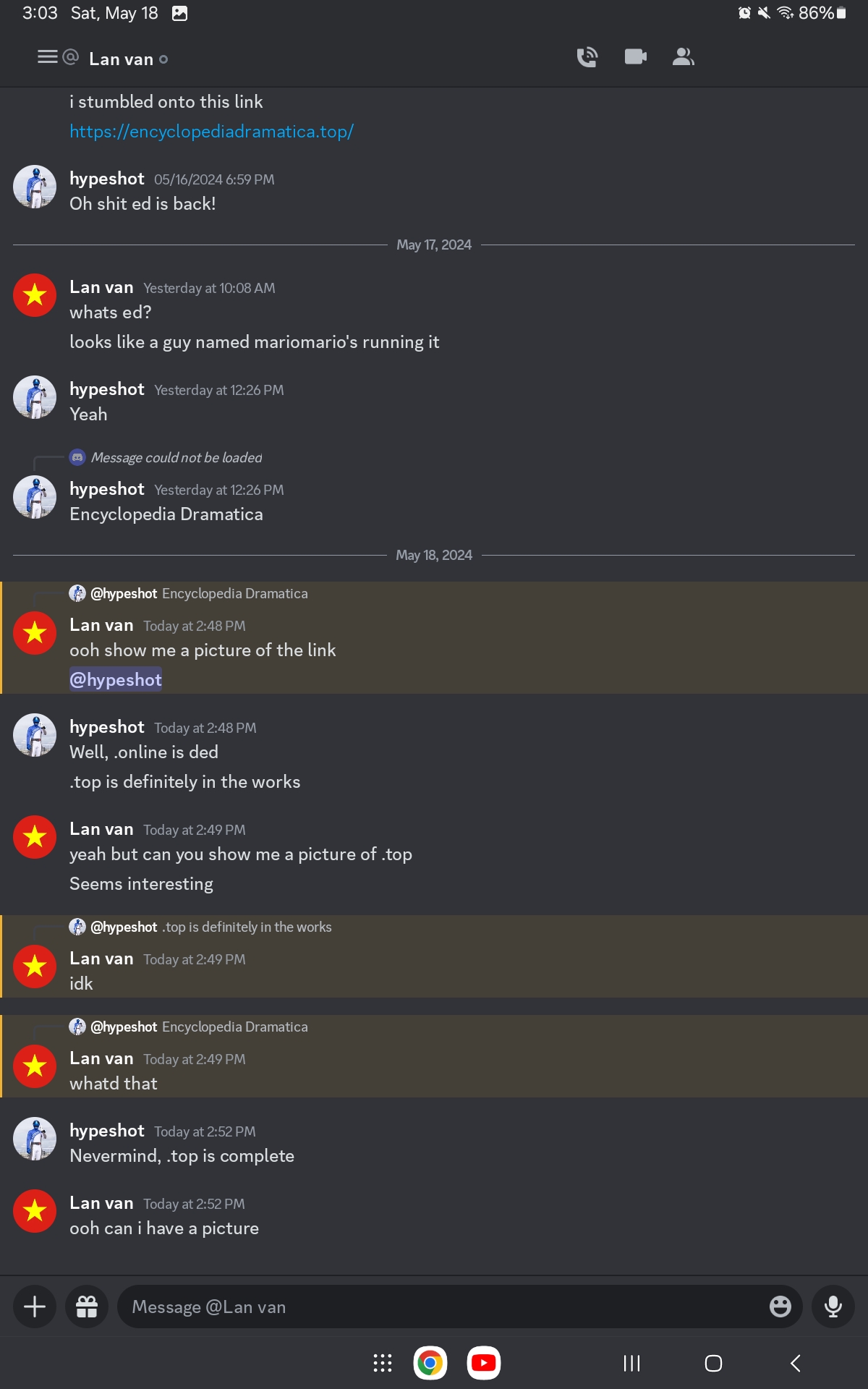Open the gift icon
Screen dimensions: 868x1389
[87, 1307]
